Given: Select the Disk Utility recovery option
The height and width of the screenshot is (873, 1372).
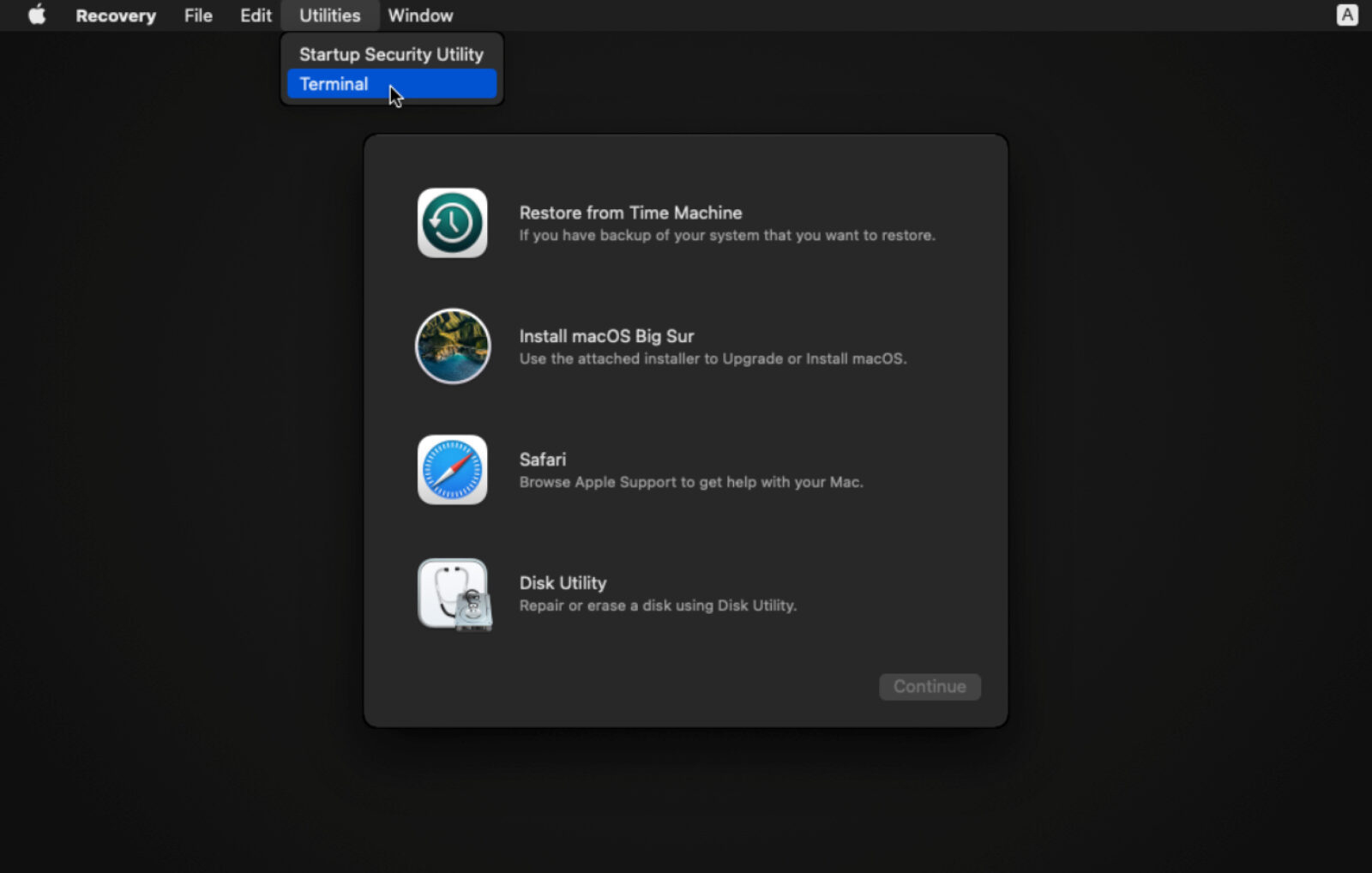Looking at the screenshot, I should point(562,582).
